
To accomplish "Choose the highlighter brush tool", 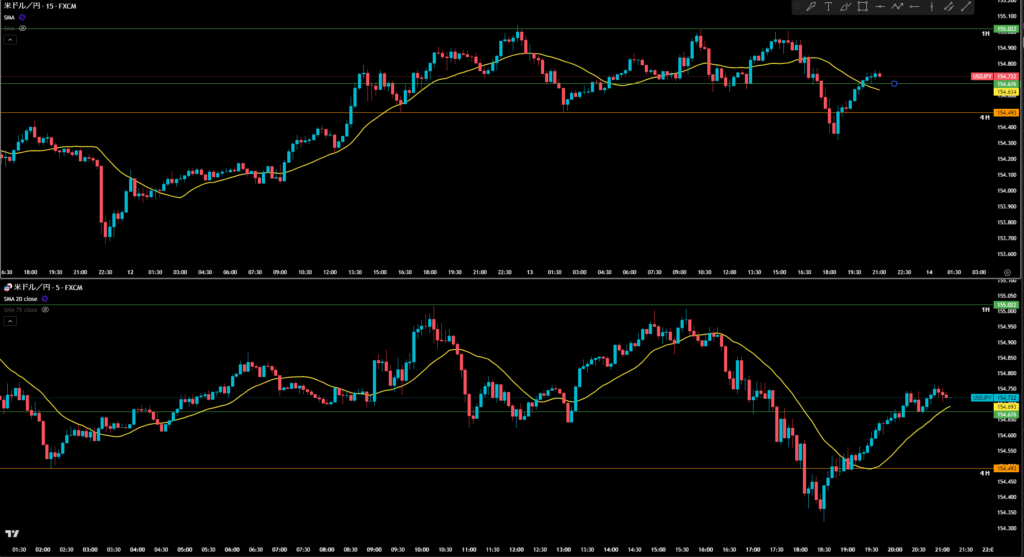I will click(x=845, y=7).
